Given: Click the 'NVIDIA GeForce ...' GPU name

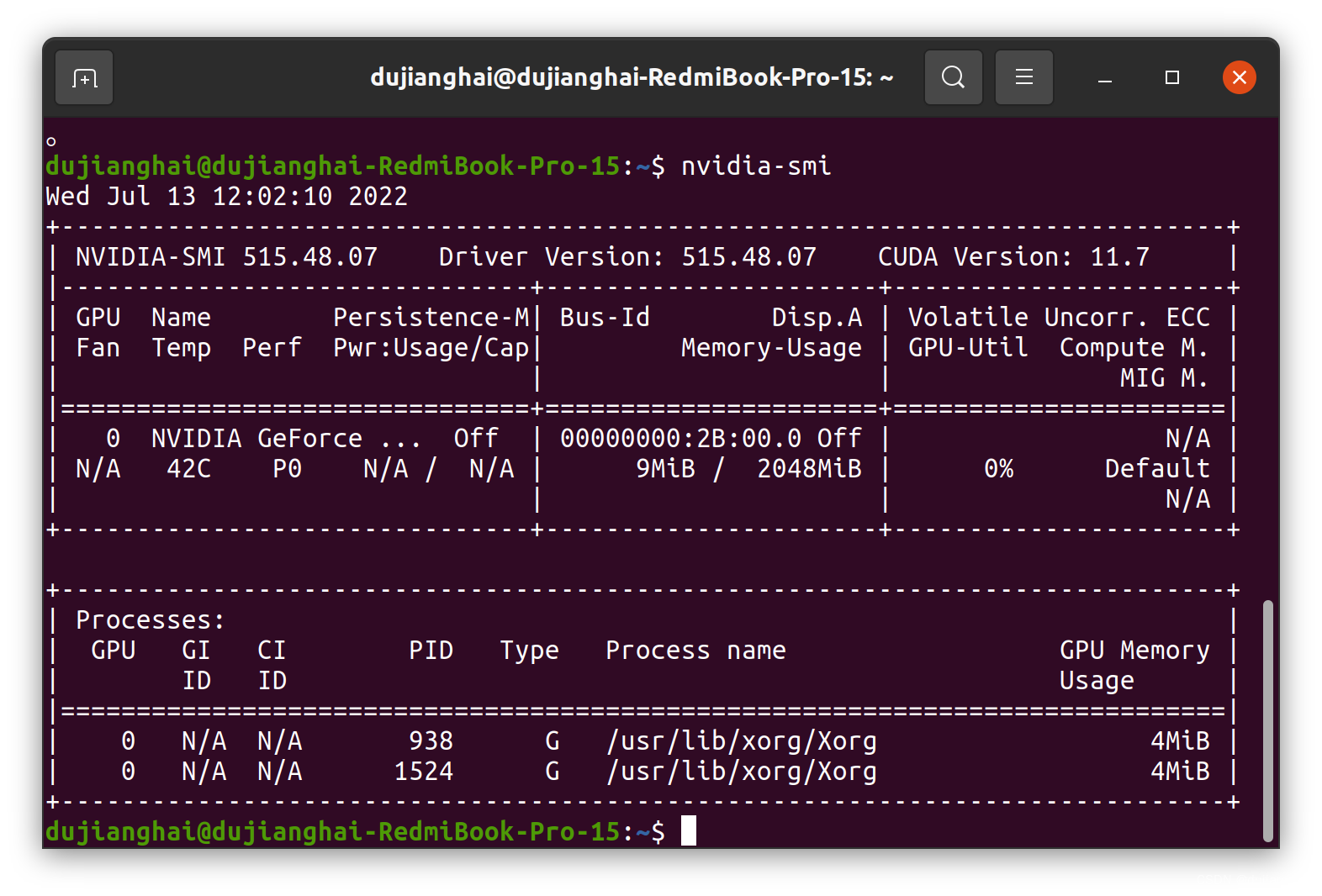Looking at the screenshot, I should point(286,438).
